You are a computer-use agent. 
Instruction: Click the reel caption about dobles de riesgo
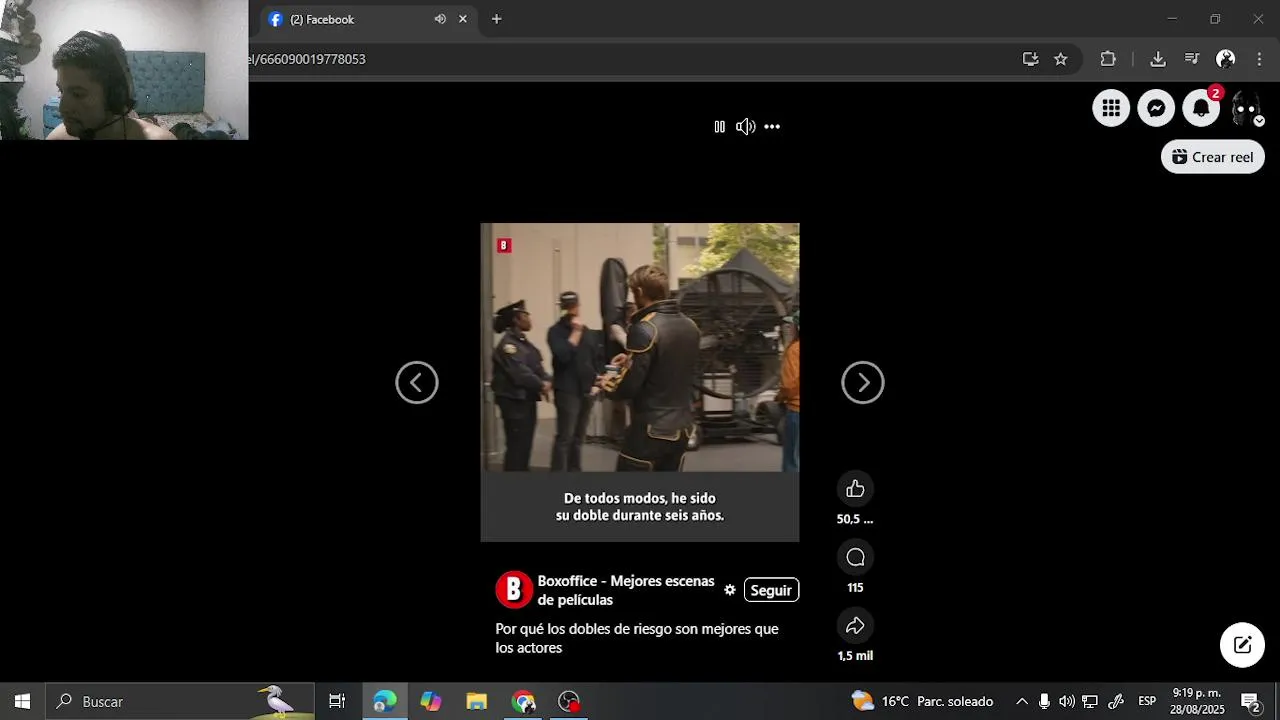click(x=637, y=638)
